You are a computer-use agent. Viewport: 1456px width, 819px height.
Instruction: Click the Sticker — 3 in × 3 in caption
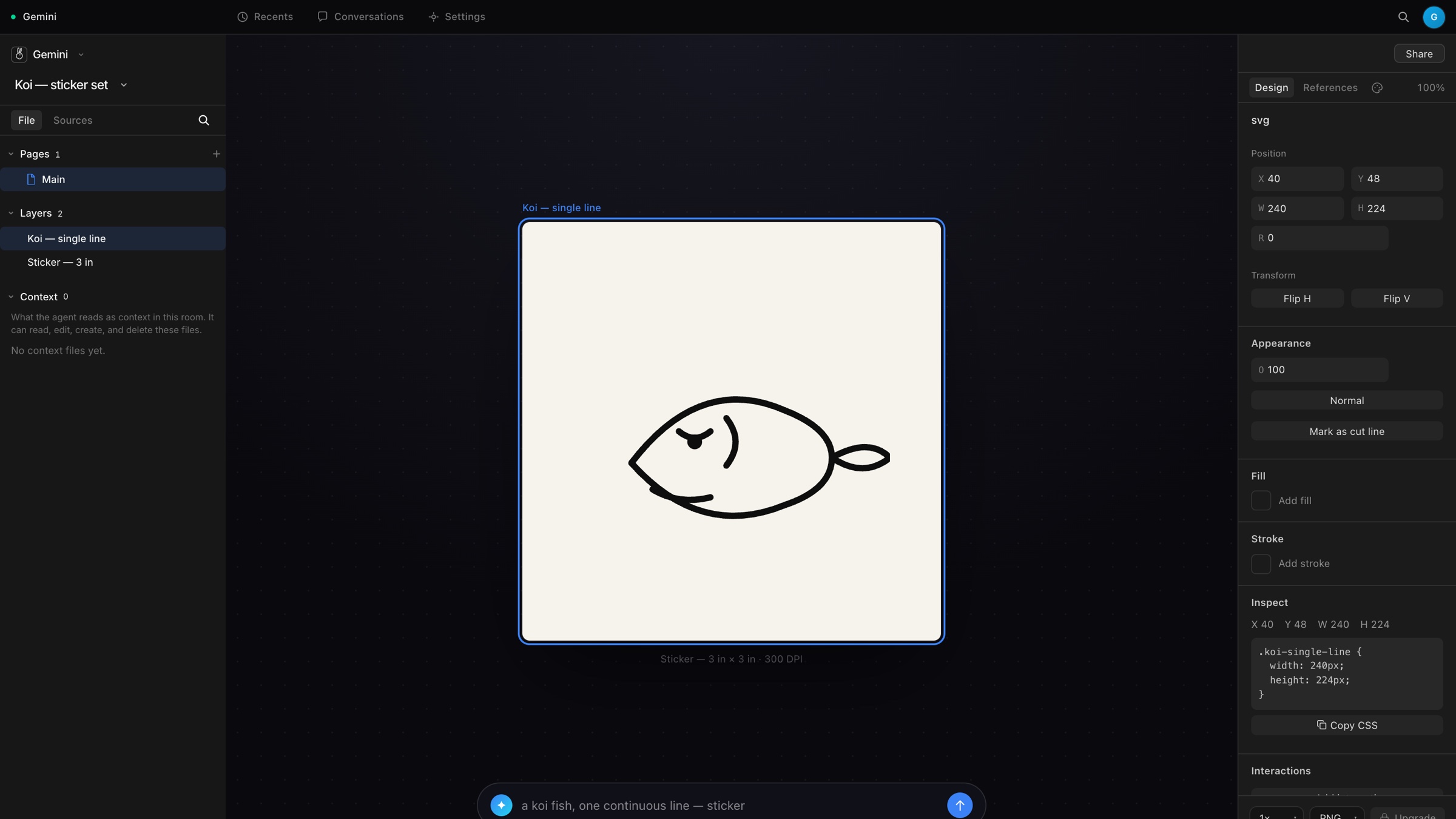pos(731,659)
